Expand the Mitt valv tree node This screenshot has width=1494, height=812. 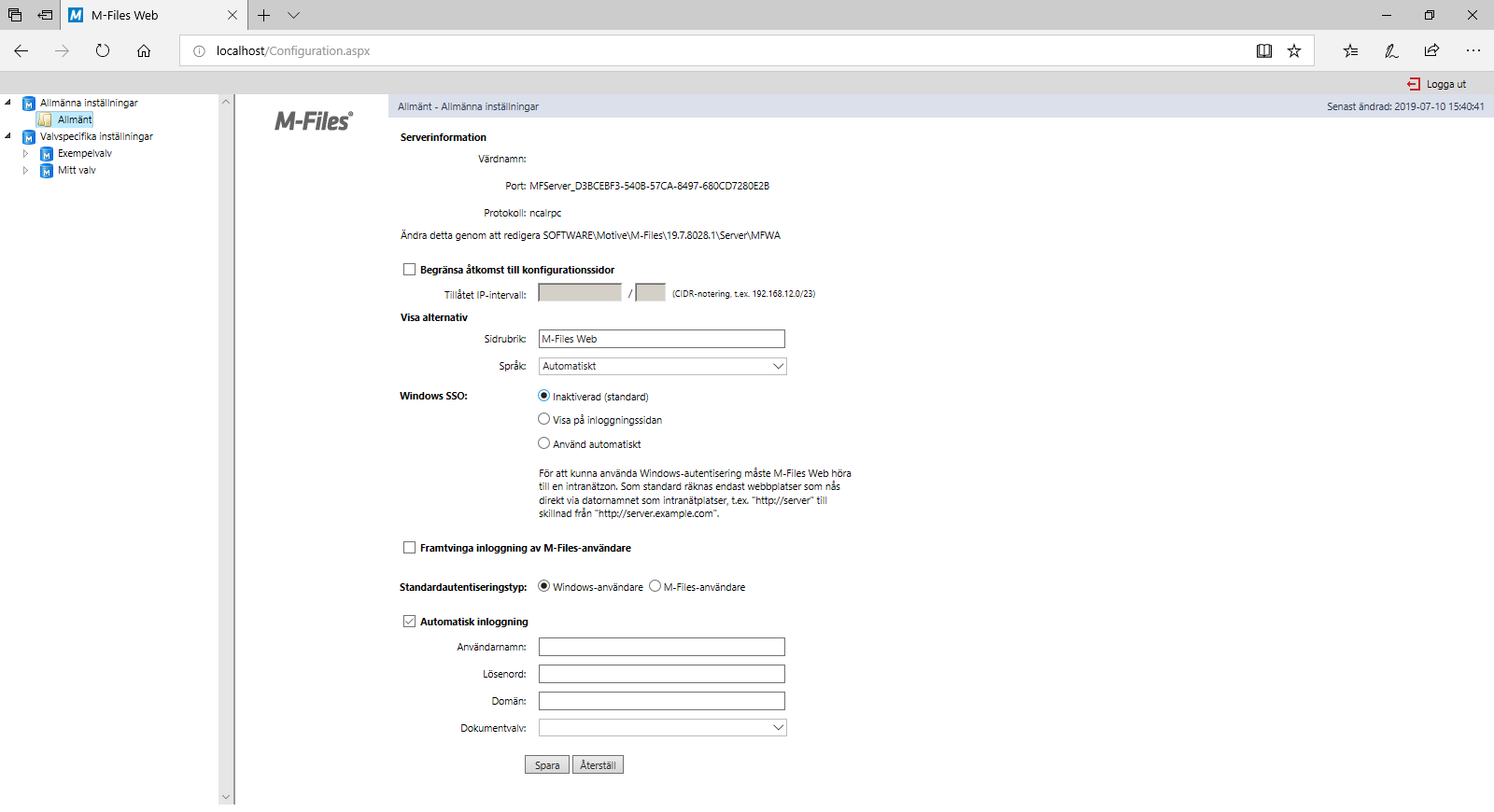pos(26,170)
